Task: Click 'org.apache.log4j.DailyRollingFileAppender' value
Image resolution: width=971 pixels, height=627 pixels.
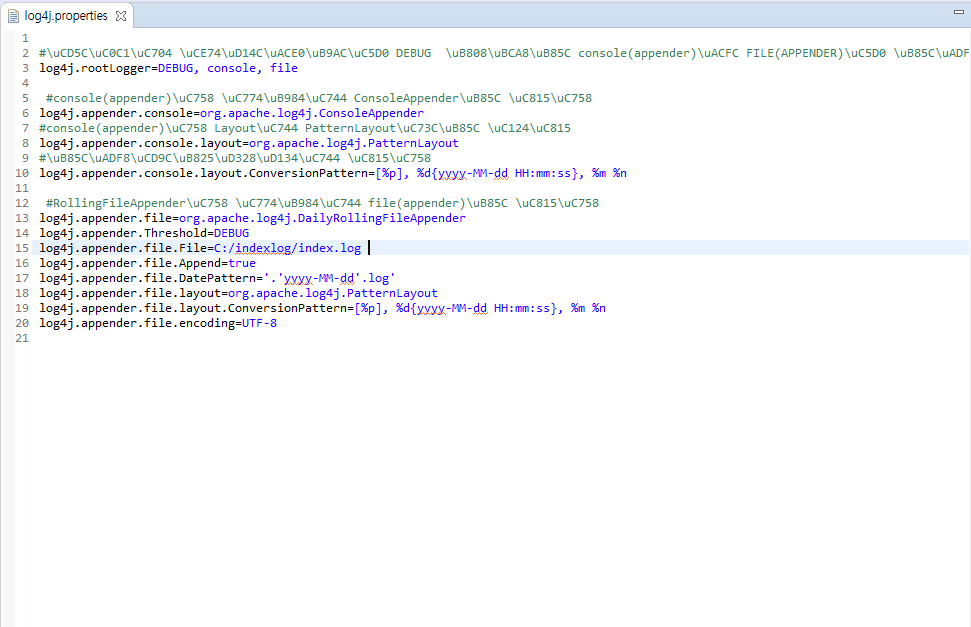Action: coord(322,218)
